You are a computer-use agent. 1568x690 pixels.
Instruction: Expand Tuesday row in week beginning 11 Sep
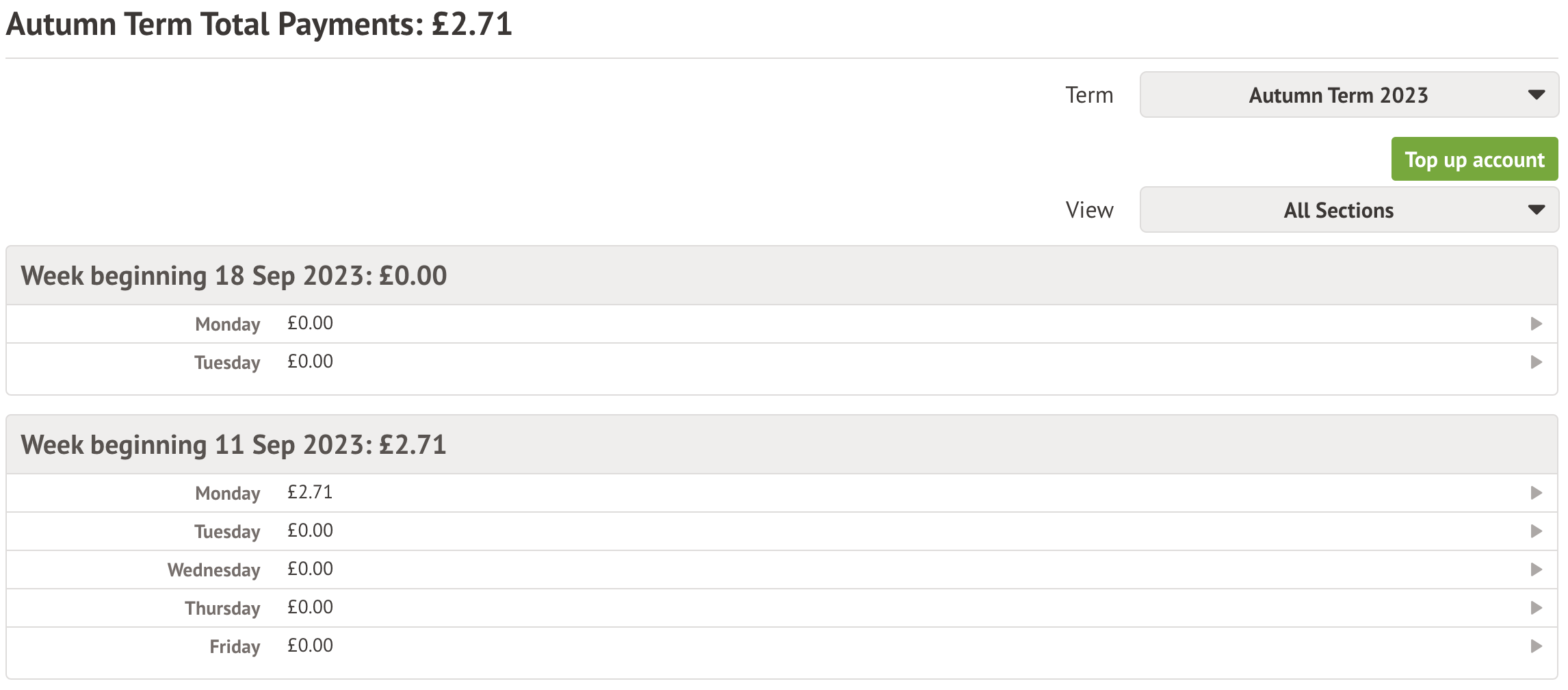click(1536, 531)
